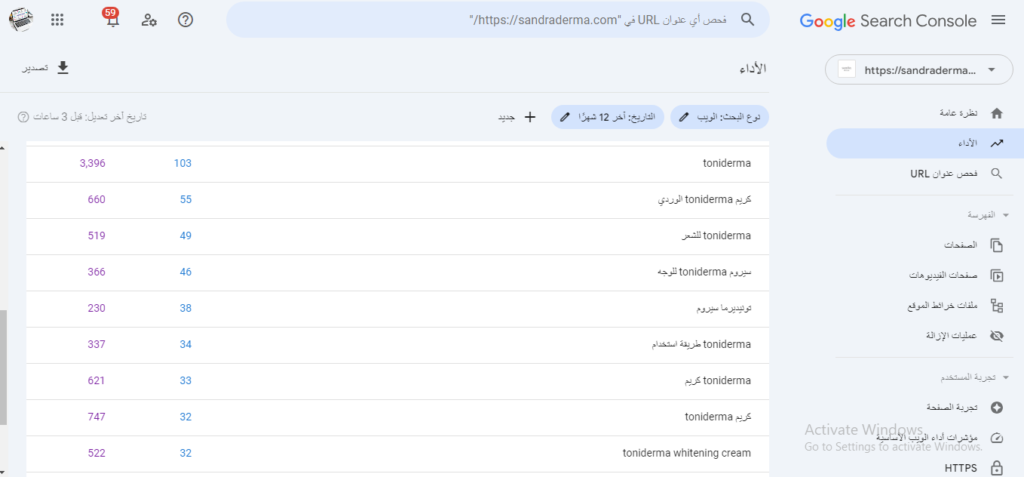This screenshot has width=1024, height=477.
Task: Click the scrollbar up arrow
Action: click(x=3, y=148)
